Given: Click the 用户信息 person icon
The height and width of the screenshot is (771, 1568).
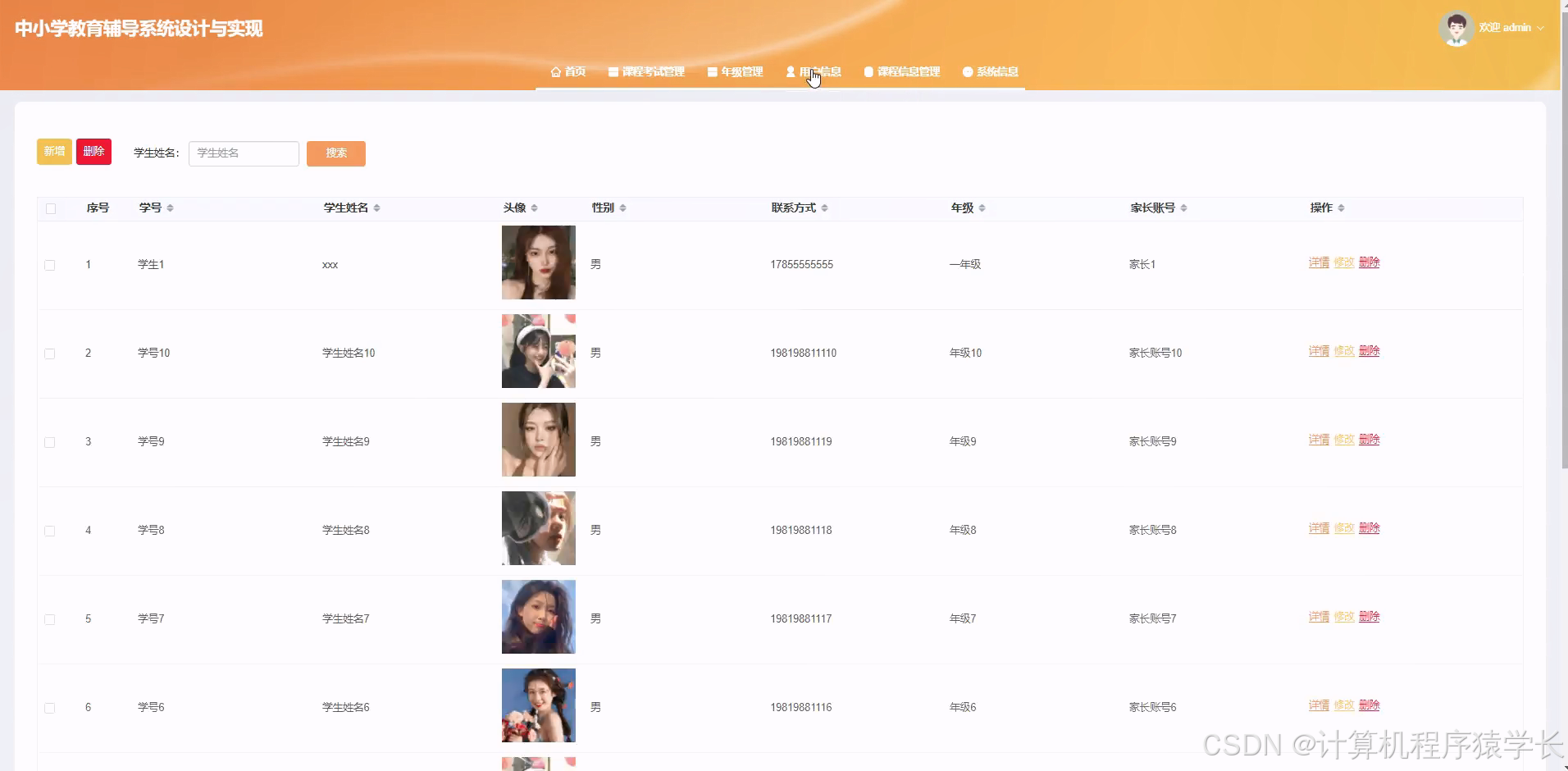Looking at the screenshot, I should (x=790, y=71).
